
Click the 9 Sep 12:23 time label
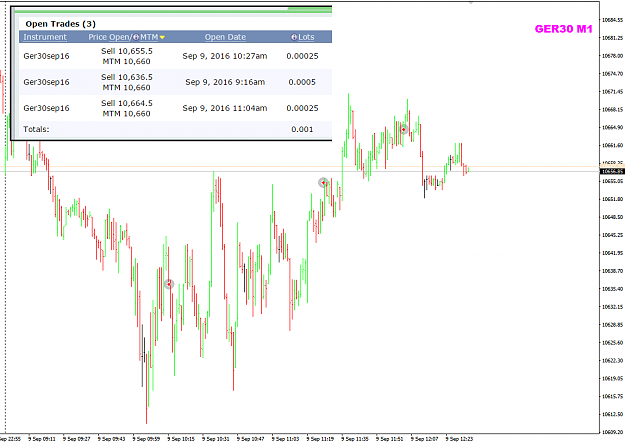pos(459,439)
